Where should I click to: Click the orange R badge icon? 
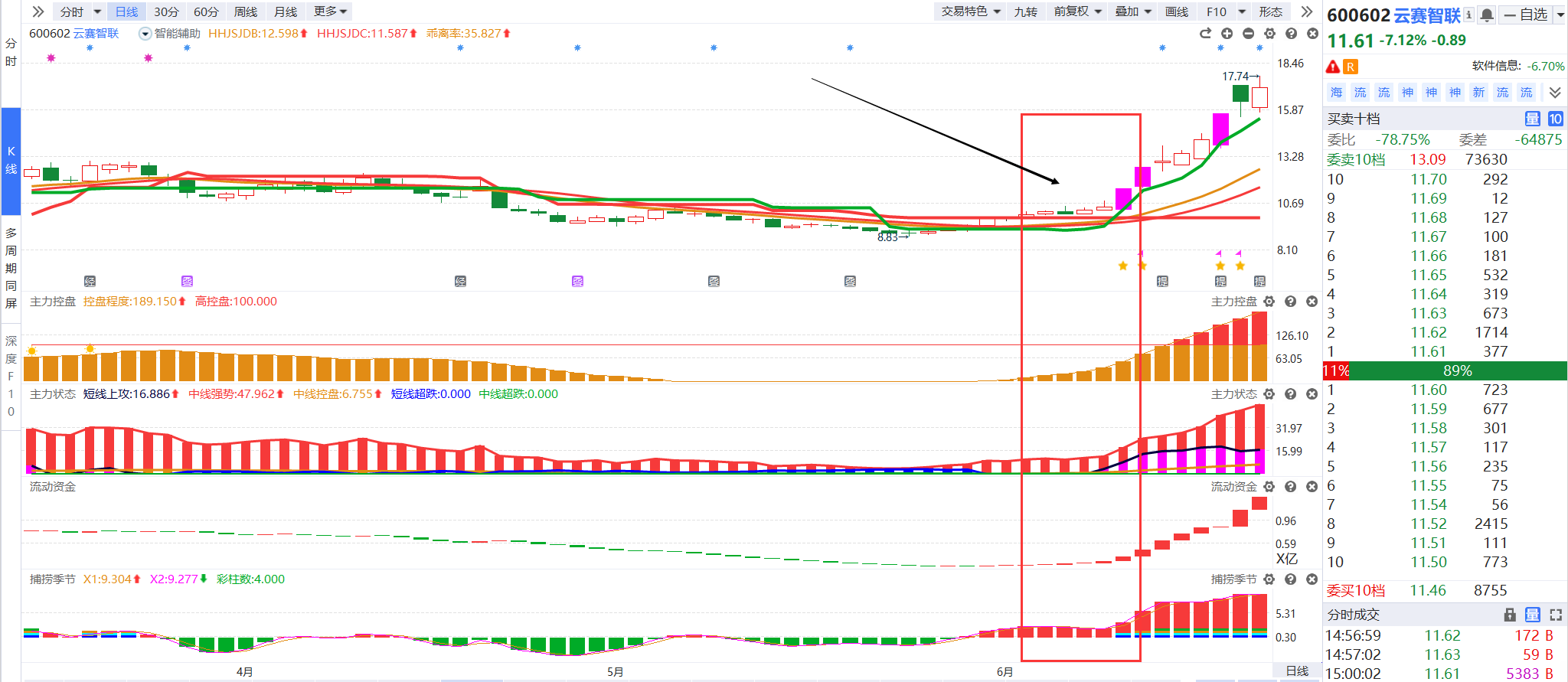(1351, 67)
